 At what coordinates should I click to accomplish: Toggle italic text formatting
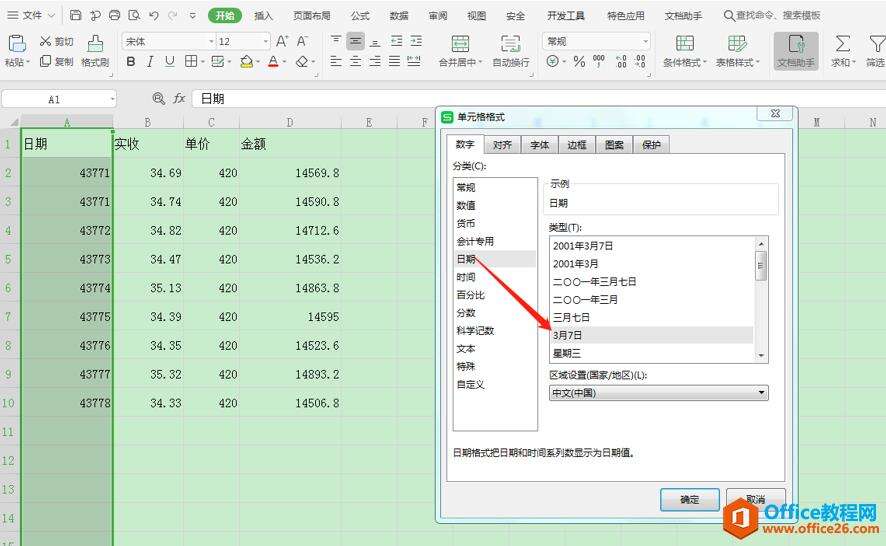pyautogui.click(x=150, y=62)
